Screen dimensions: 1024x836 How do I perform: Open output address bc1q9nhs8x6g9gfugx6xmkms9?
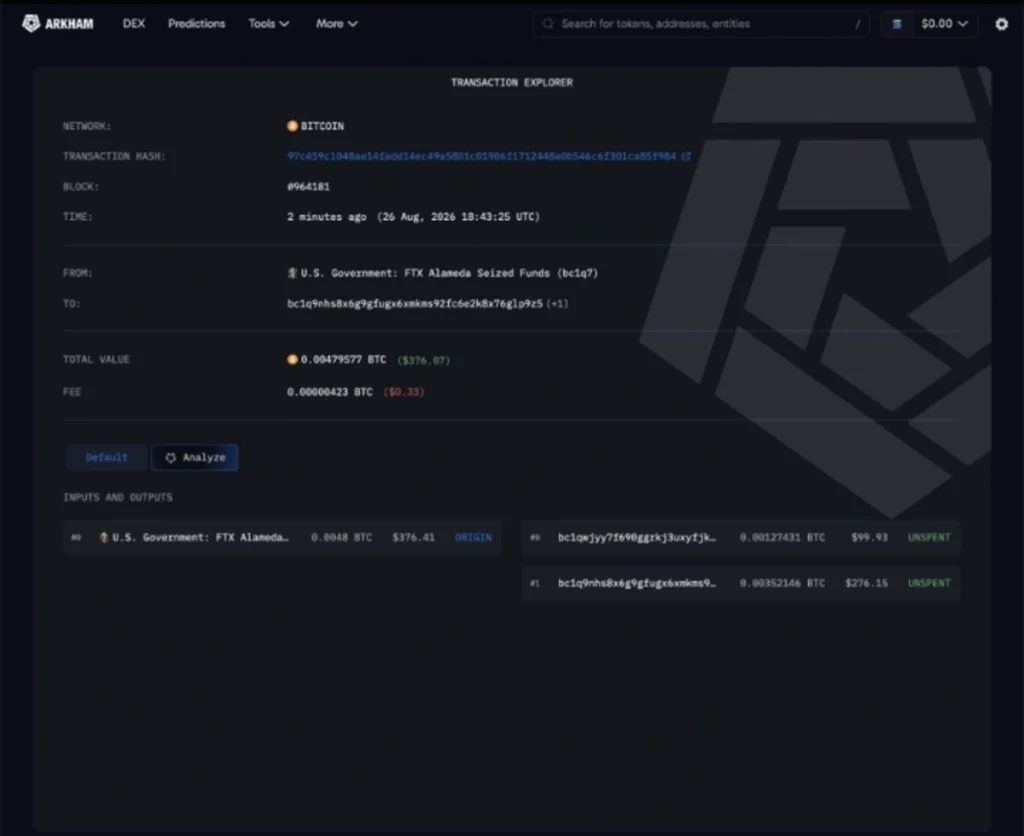point(637,583)
